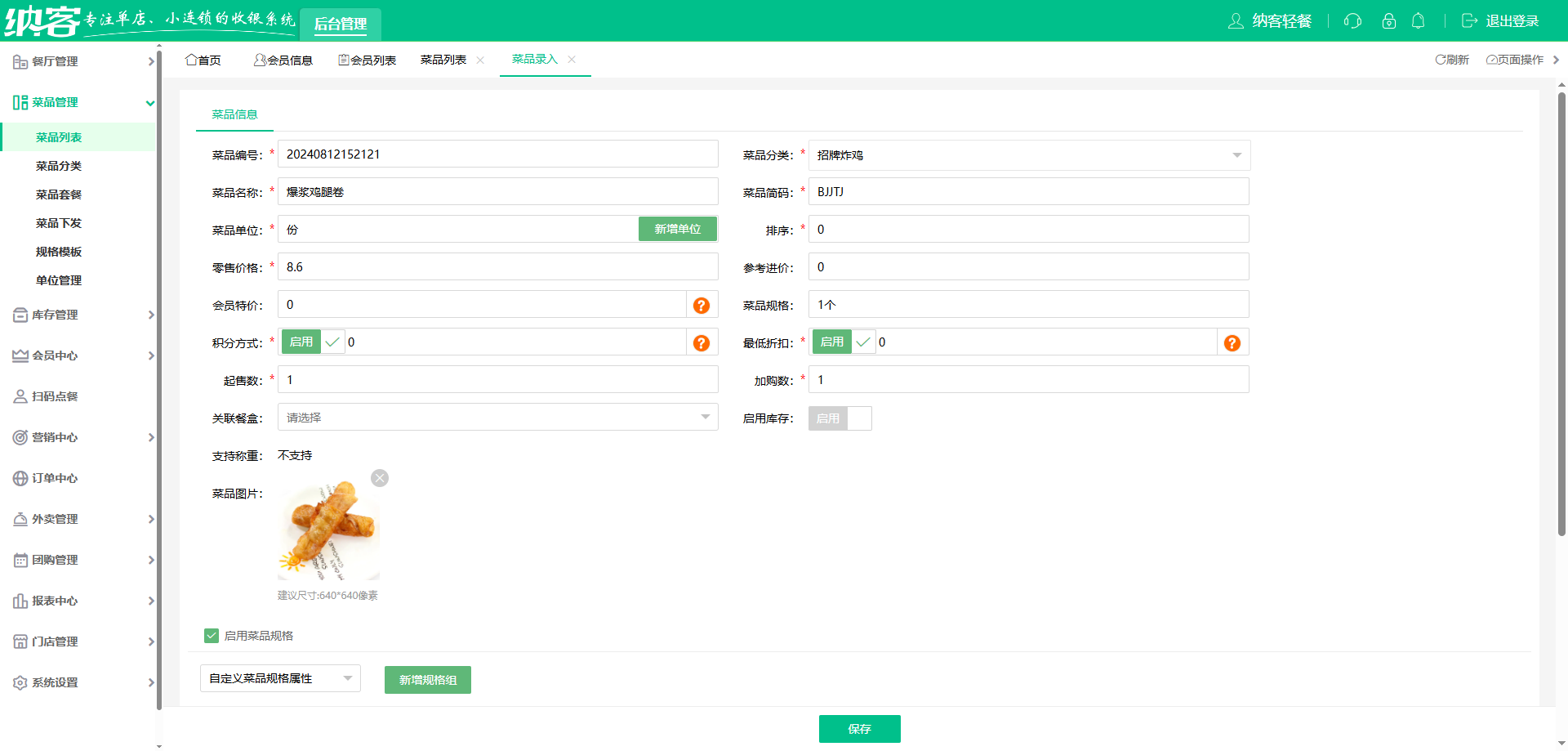Open the headset customer service icon
Image resolution: width=1568 pixels, height=751 pixels.
click(x=1352, y=21)
